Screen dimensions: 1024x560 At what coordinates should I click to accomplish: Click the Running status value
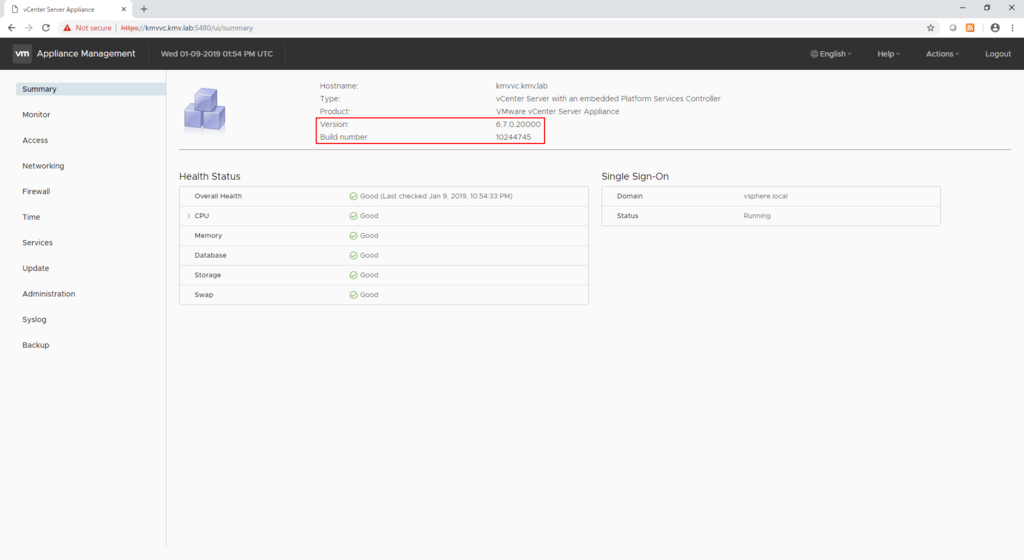click(x=757, y=215)
